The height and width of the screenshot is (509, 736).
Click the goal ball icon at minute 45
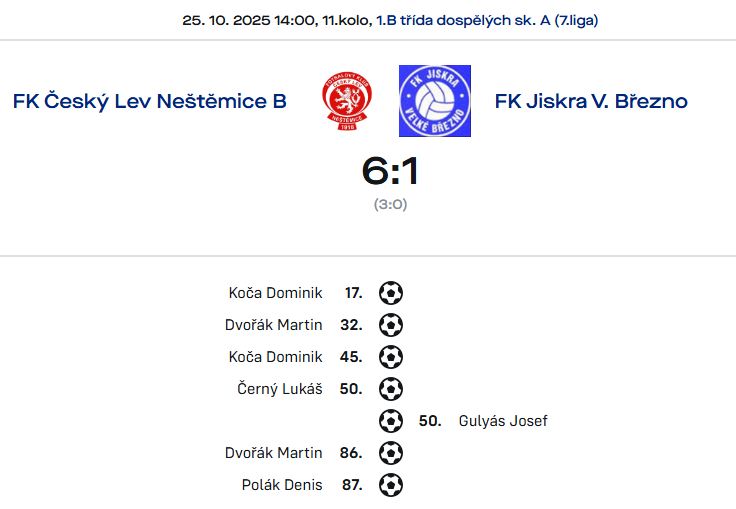tap(391, 357)
